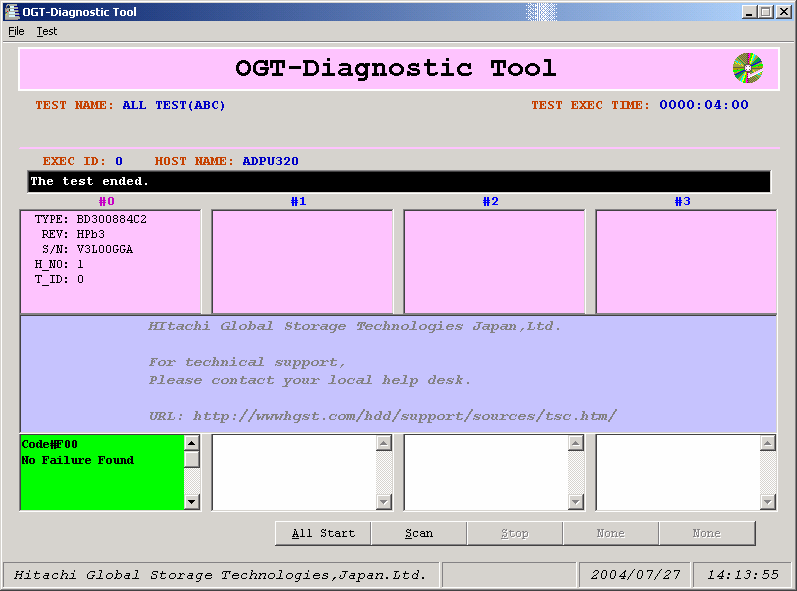Screen dimensions: 797x591
Task: Select the #3 drive slot header
Action: [x=683, y=201]
